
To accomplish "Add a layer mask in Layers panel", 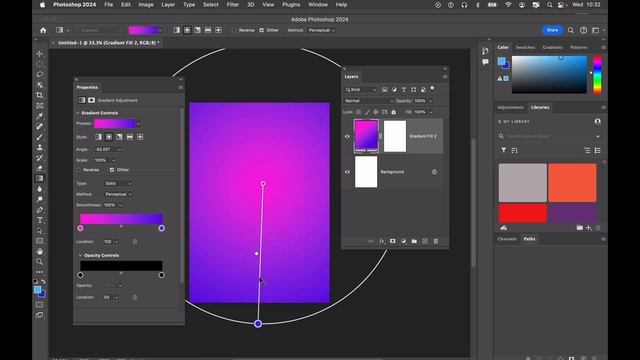I will [x=393, y=241].
